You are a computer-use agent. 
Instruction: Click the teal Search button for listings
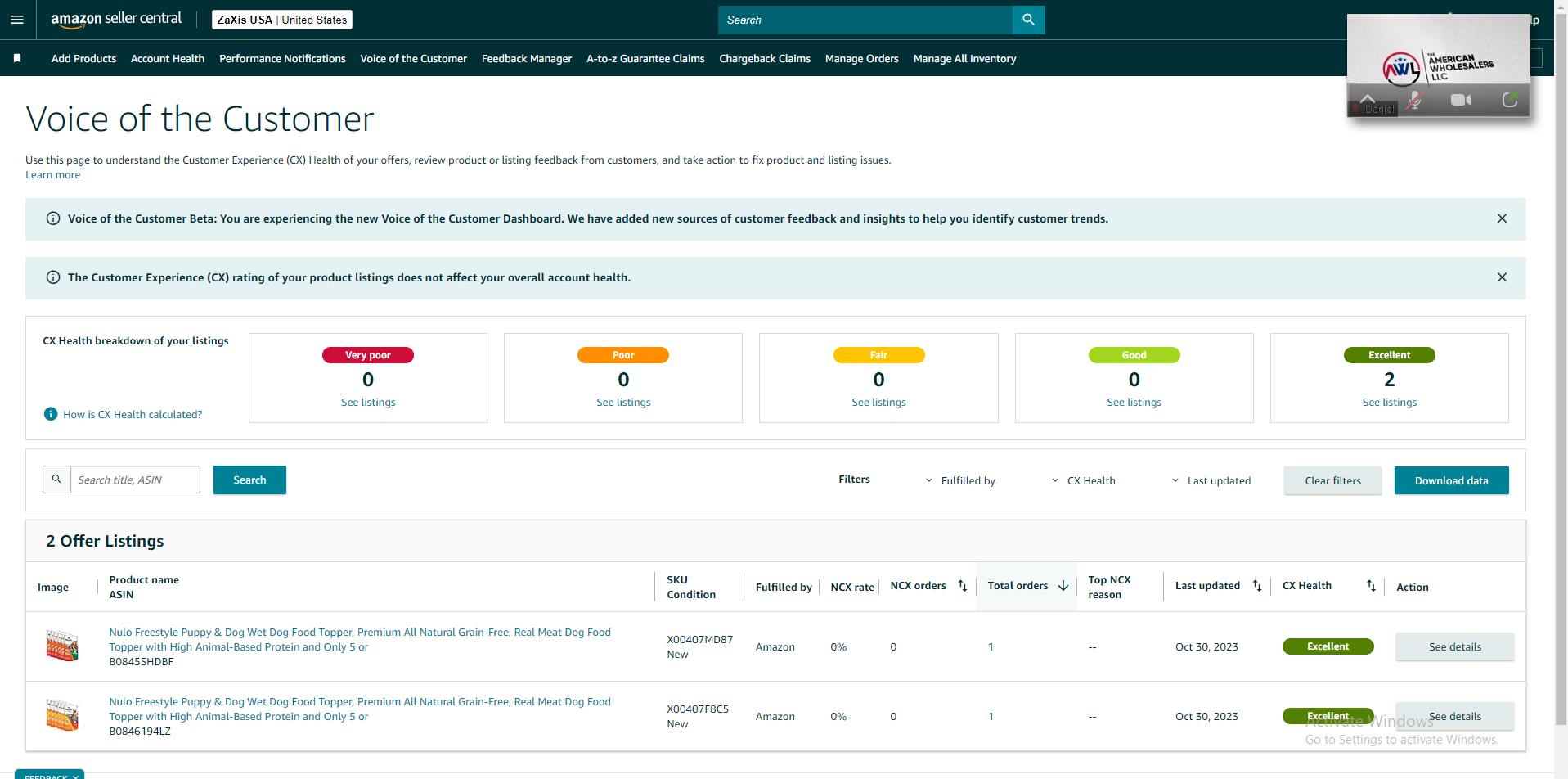249,480
